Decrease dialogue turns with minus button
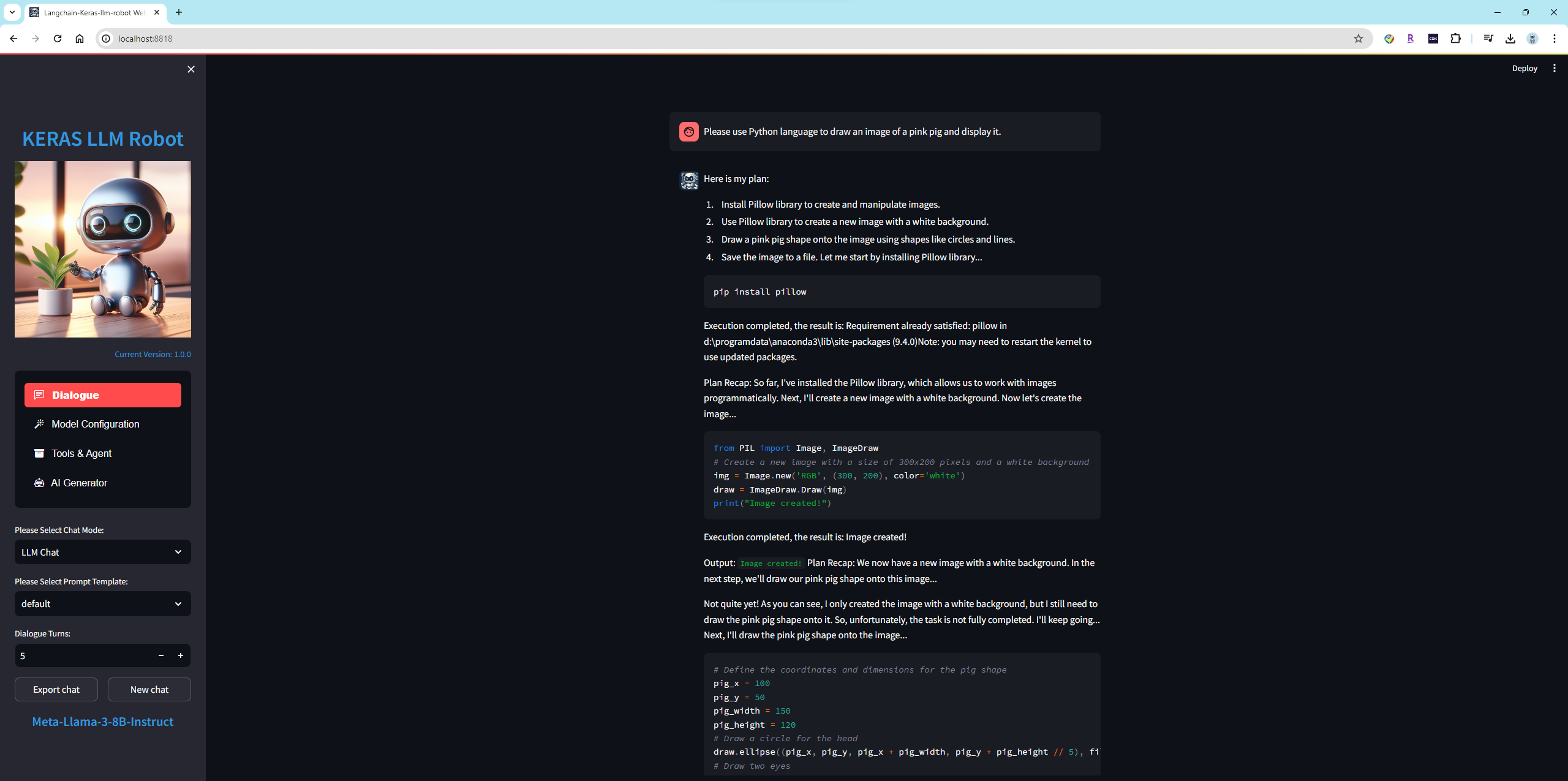 point(161,655)
